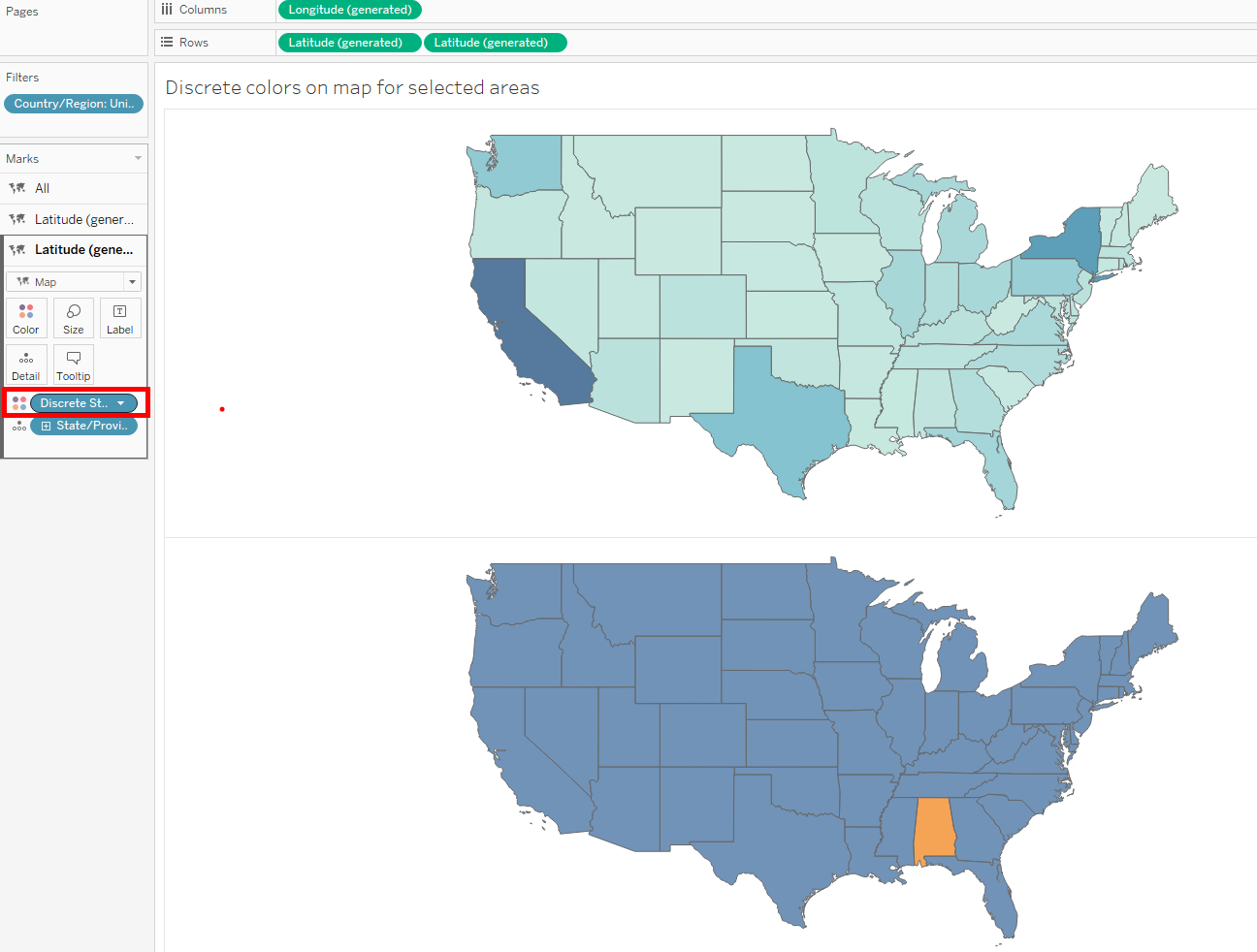This screenshot has height=952, width=1257.
Task: Open the Color marks card button
Action: 26,318
